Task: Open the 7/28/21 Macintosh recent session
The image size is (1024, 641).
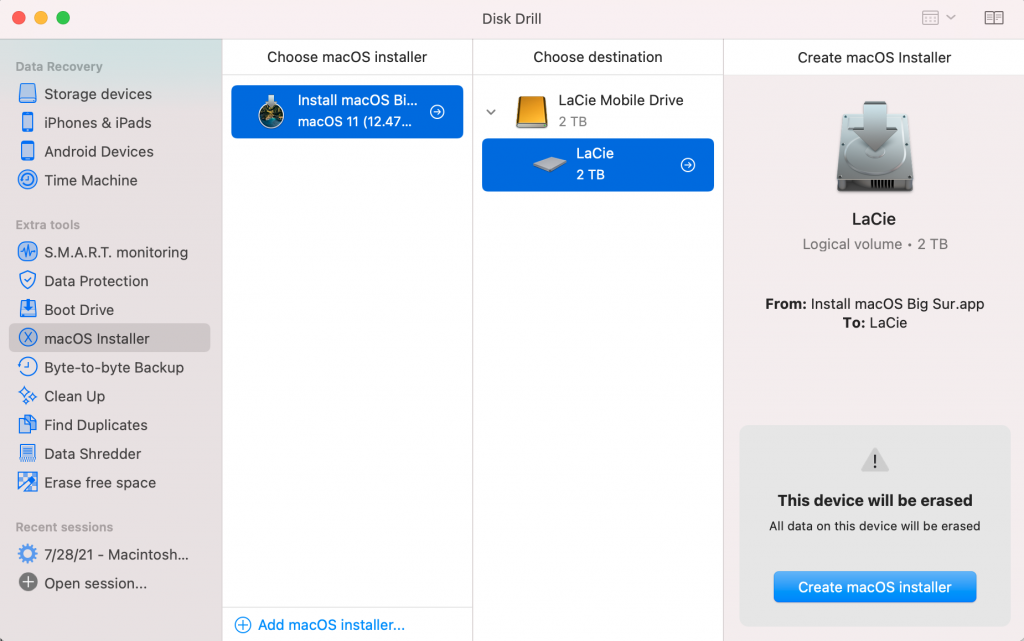Action: [x=107, y=554]
